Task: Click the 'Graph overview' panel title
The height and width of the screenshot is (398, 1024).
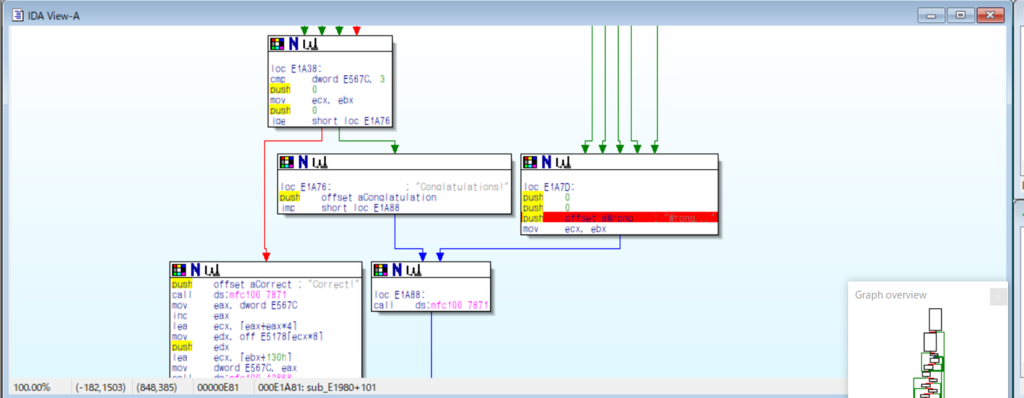Action: click(890, 295)
